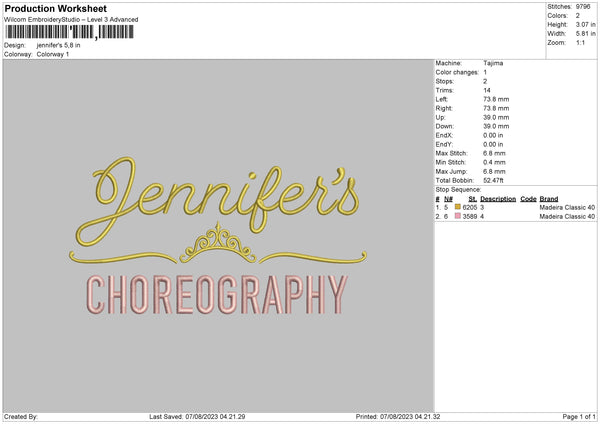Click the Code column header
Image resolution: width=600 pixels, height=424 pixels.
[x=528, y=199]
